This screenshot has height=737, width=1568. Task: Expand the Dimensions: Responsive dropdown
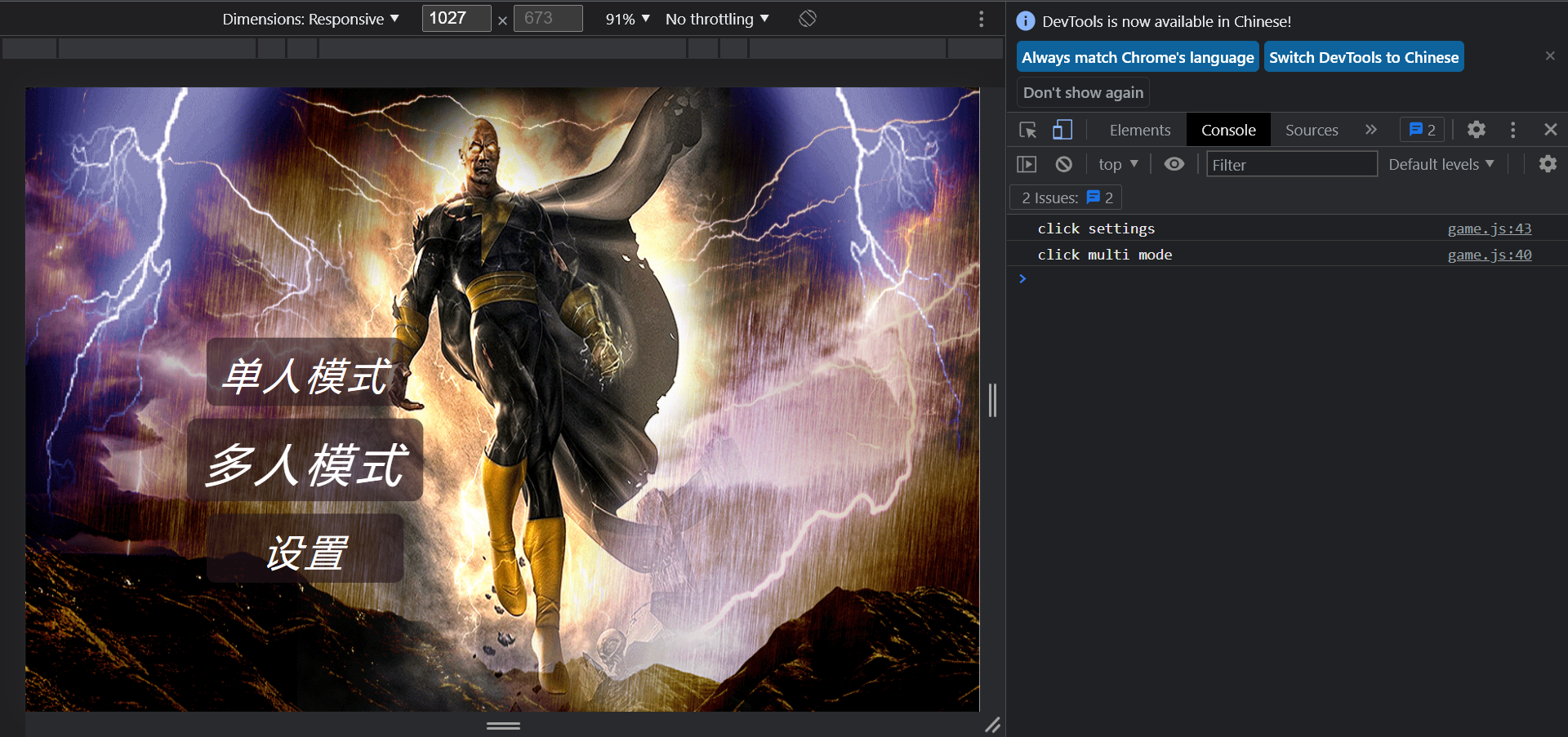pos(310,19)
